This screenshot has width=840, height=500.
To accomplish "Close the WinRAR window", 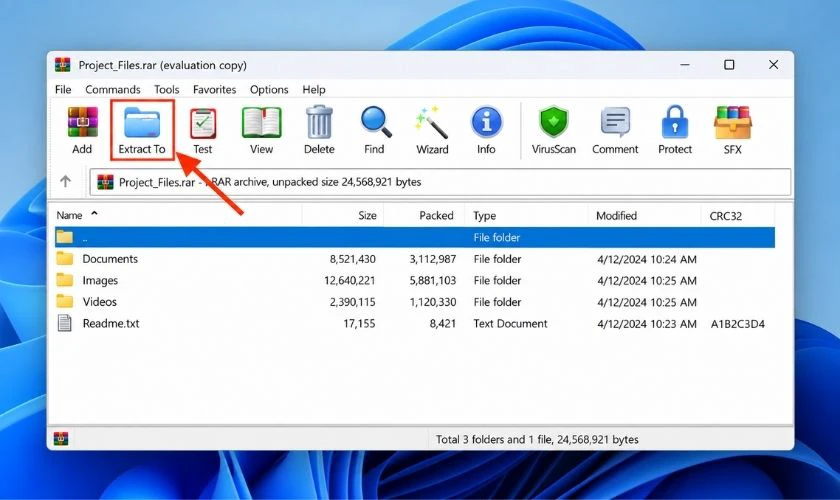I will tap(774, 65).
